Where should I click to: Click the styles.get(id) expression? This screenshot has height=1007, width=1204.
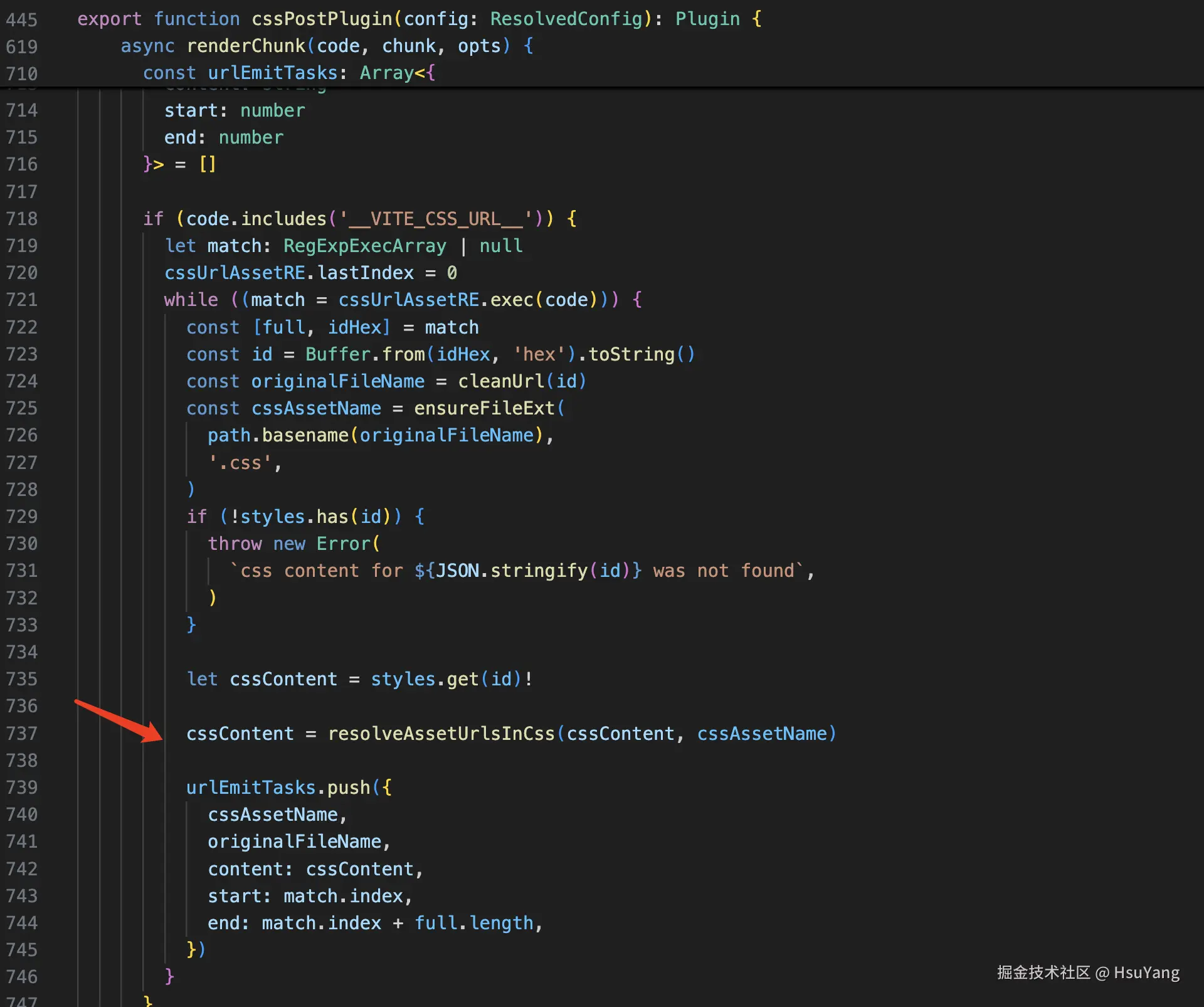(x=445, y=679)
